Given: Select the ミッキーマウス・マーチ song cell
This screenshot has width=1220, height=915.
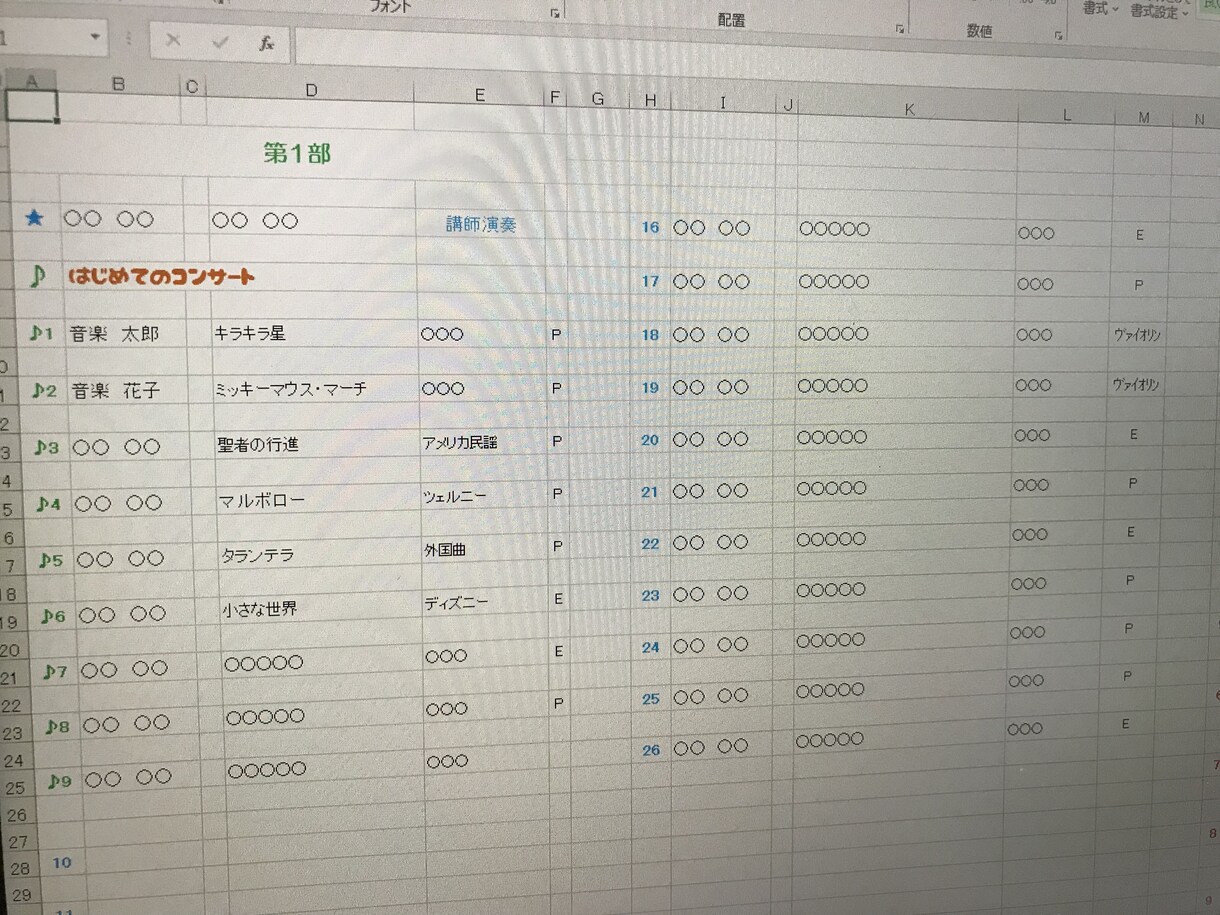Looking at the screenshot, I should [291, 389].
